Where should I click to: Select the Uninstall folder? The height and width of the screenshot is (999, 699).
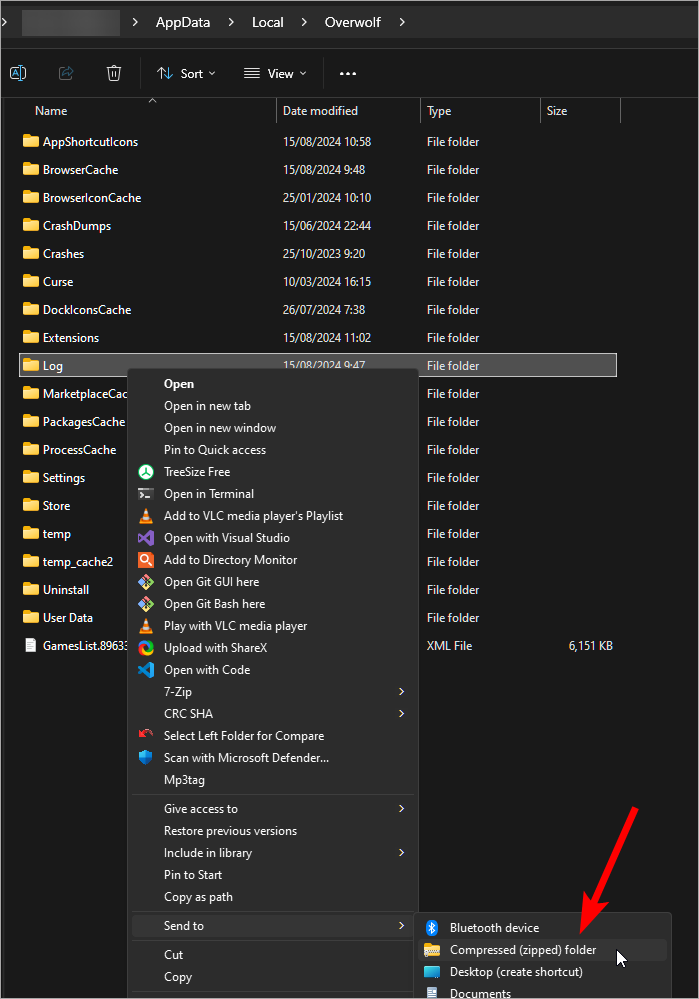(x=66, y=590)
